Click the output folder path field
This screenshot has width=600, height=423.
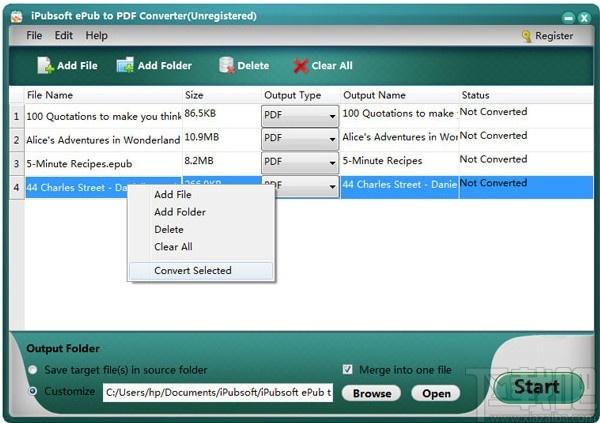pos(218,393)
